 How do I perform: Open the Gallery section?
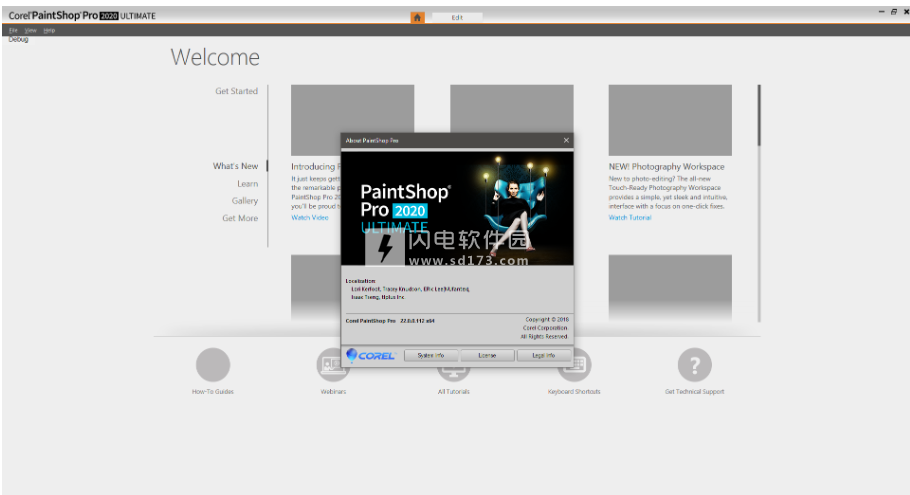point(245,201)
